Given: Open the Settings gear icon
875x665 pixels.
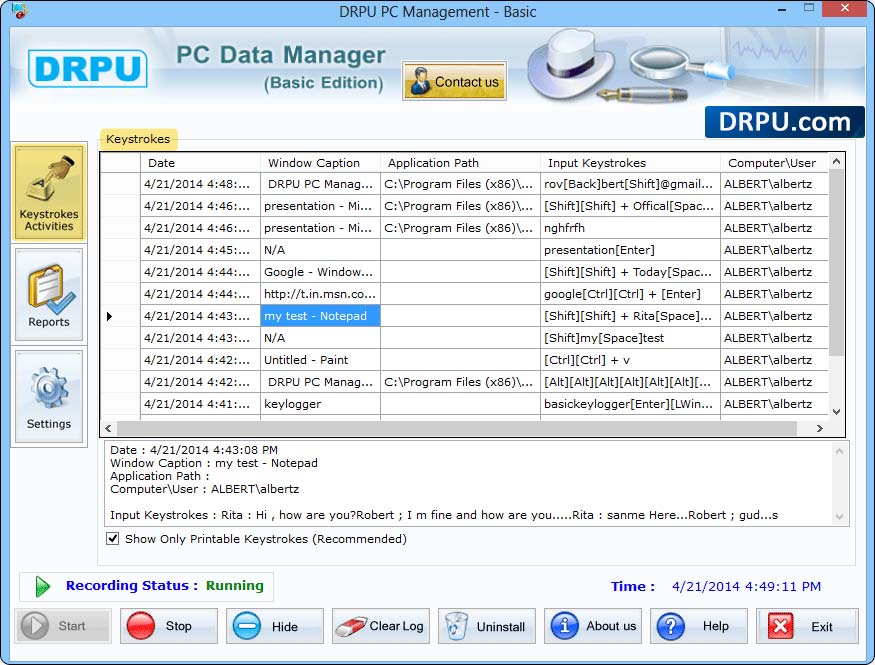Looking at the screenshot, I should (x=49, y=397).
